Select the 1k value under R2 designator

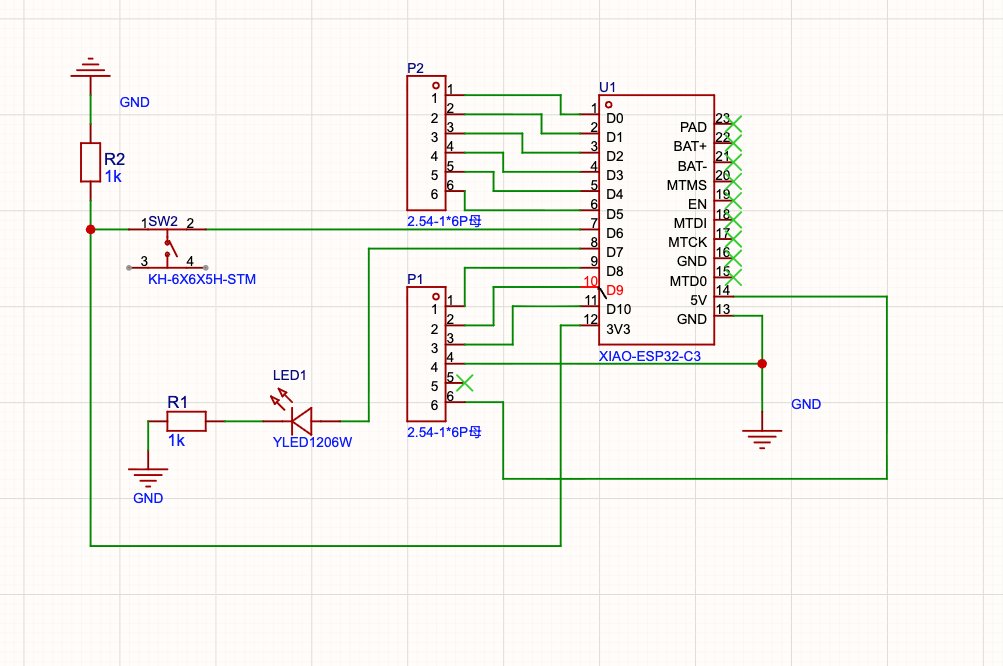pyautogui.click(x=113, y=177)
